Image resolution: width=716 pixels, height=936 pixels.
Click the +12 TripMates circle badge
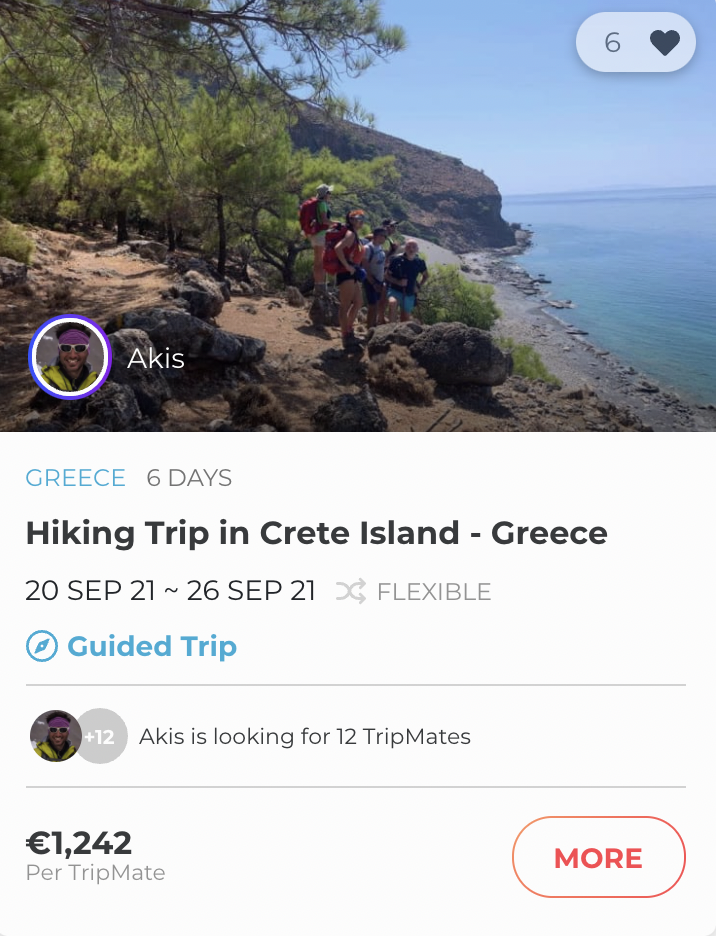[x=101, y=737]
